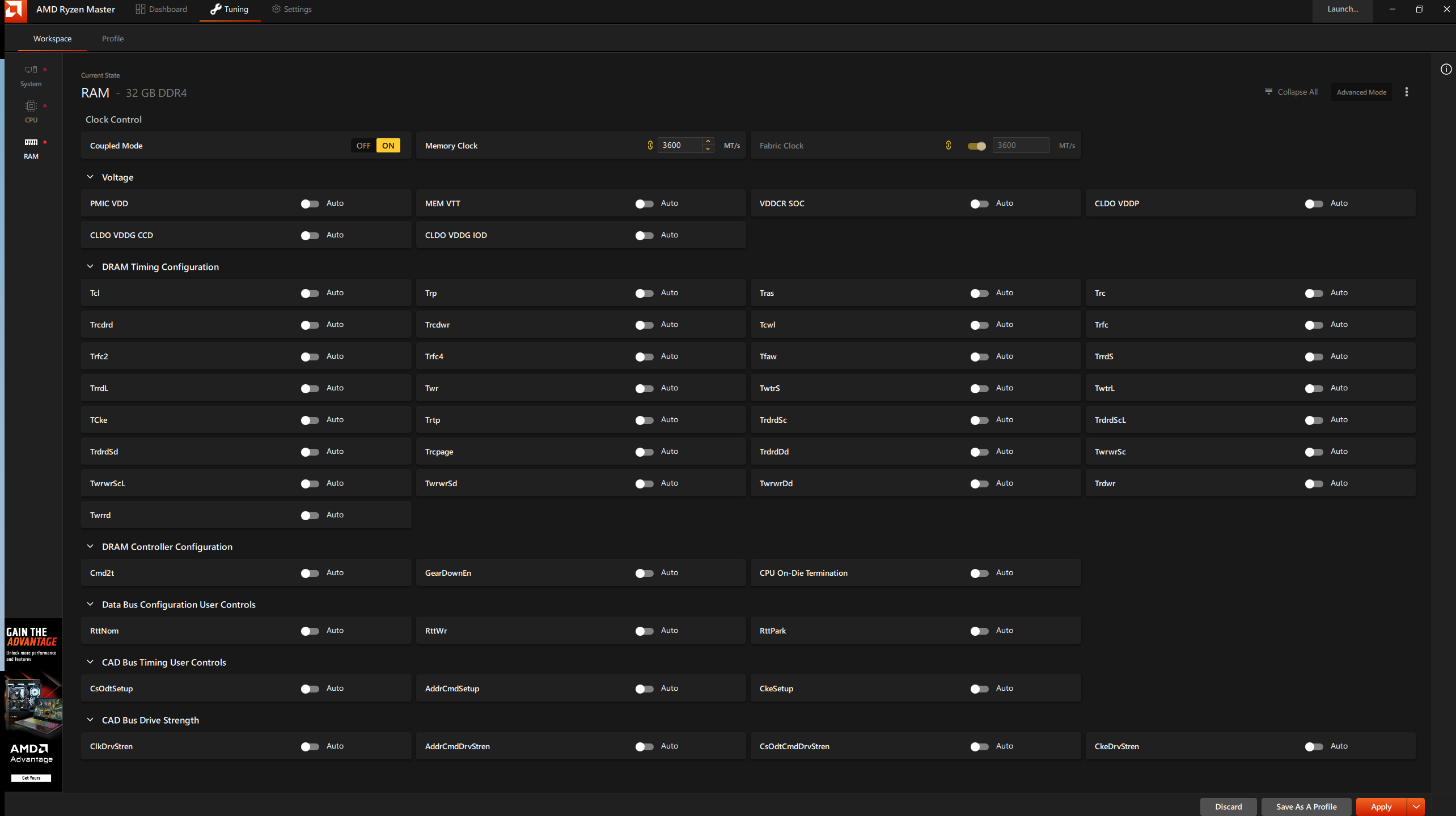Screen dimensions: 1456x816
Task: Set Coupled Mode to ON
Action: pos(388,146)
